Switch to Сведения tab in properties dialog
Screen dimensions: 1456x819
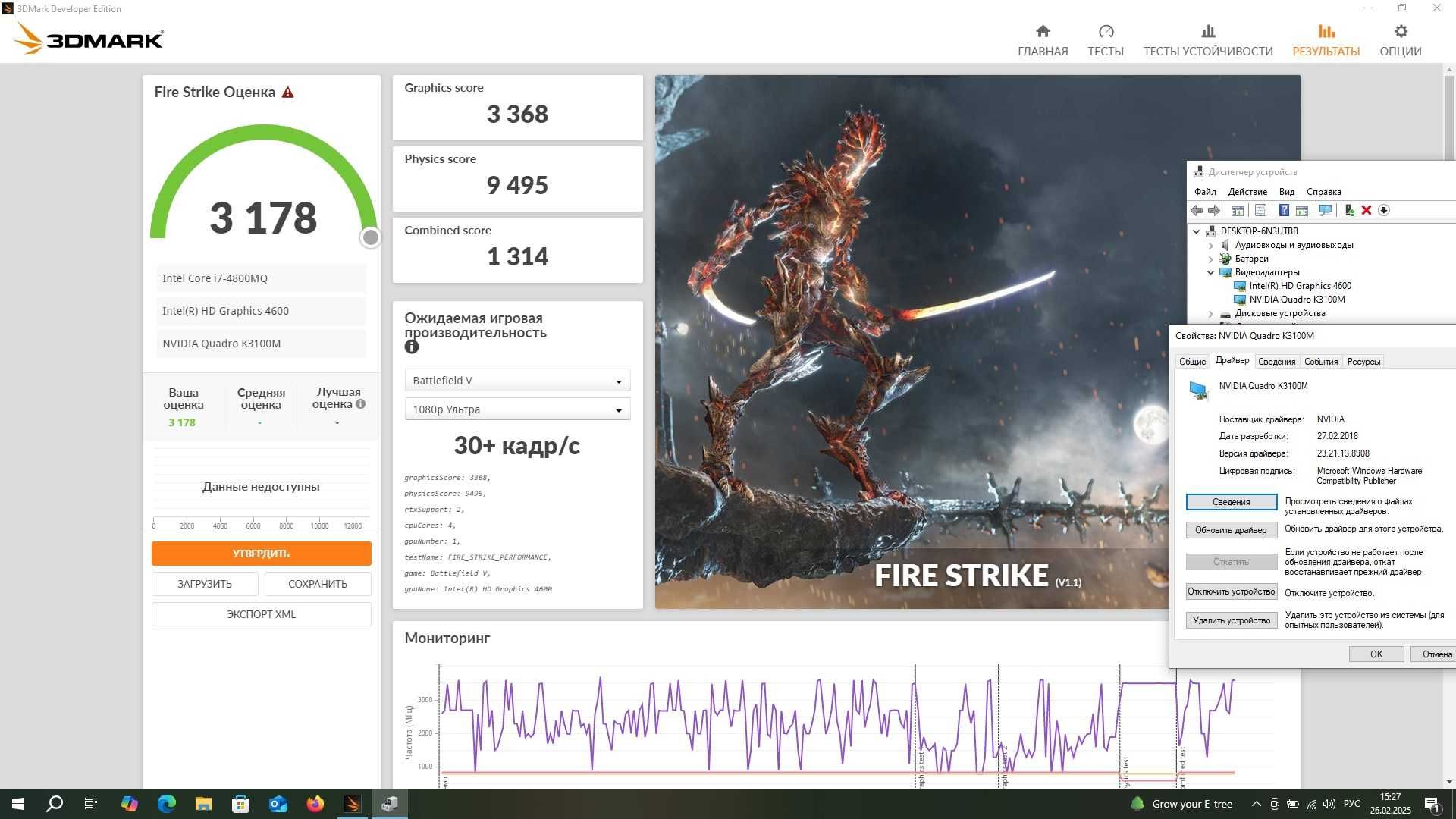pyautogui.click(x=1277, y=362)
